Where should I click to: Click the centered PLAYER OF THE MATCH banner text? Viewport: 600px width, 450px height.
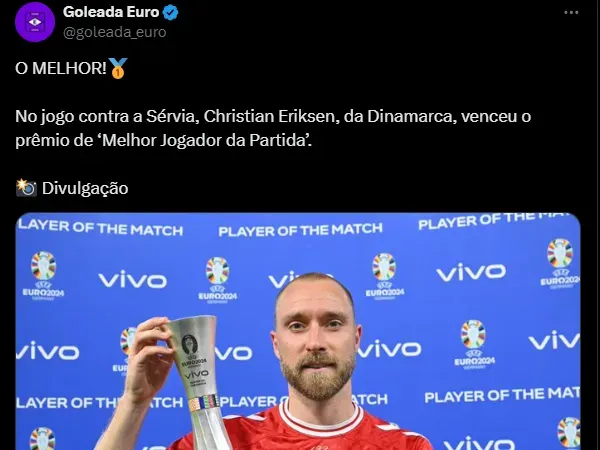300,230
